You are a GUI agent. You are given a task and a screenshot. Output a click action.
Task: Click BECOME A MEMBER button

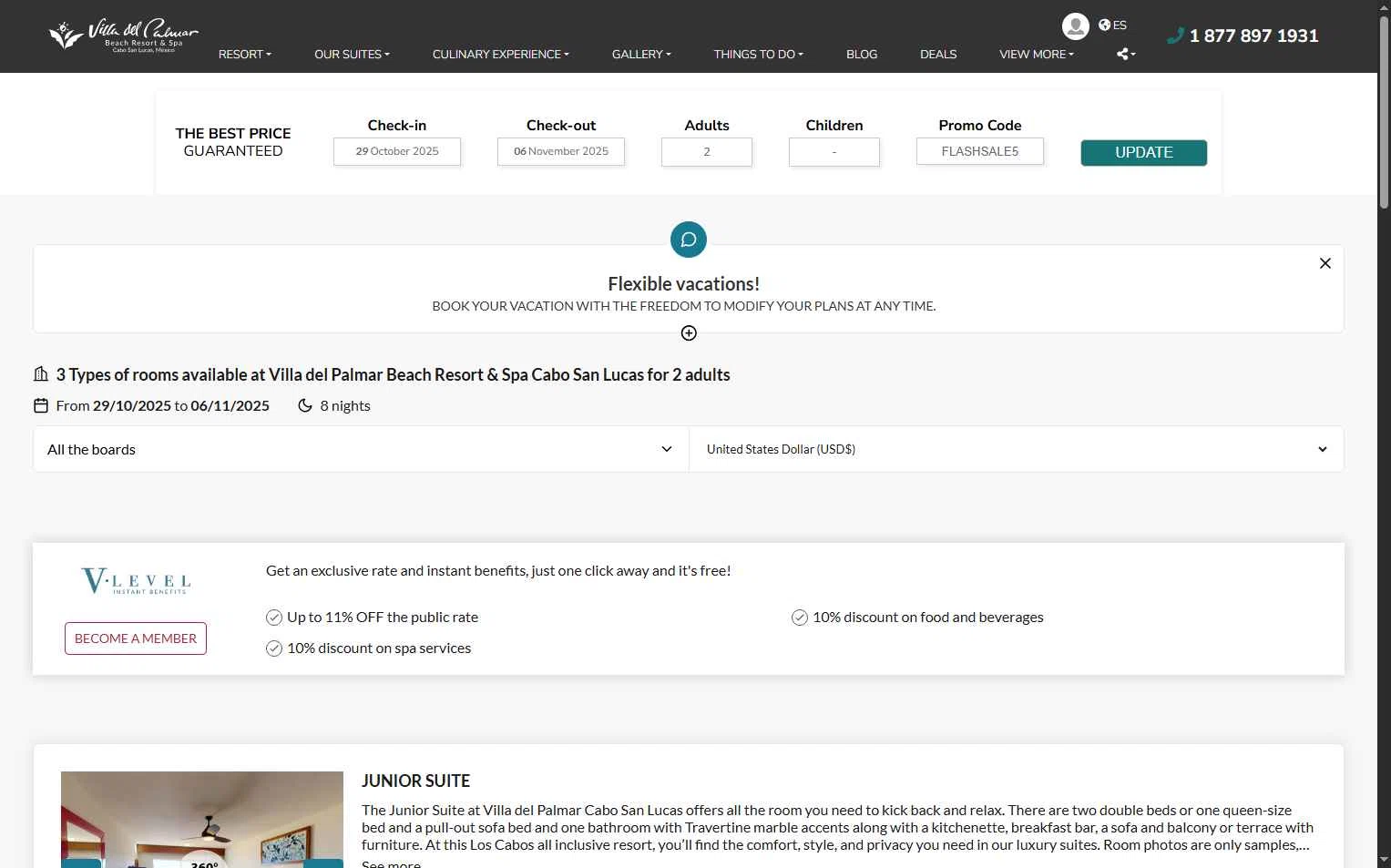[136, 638]
